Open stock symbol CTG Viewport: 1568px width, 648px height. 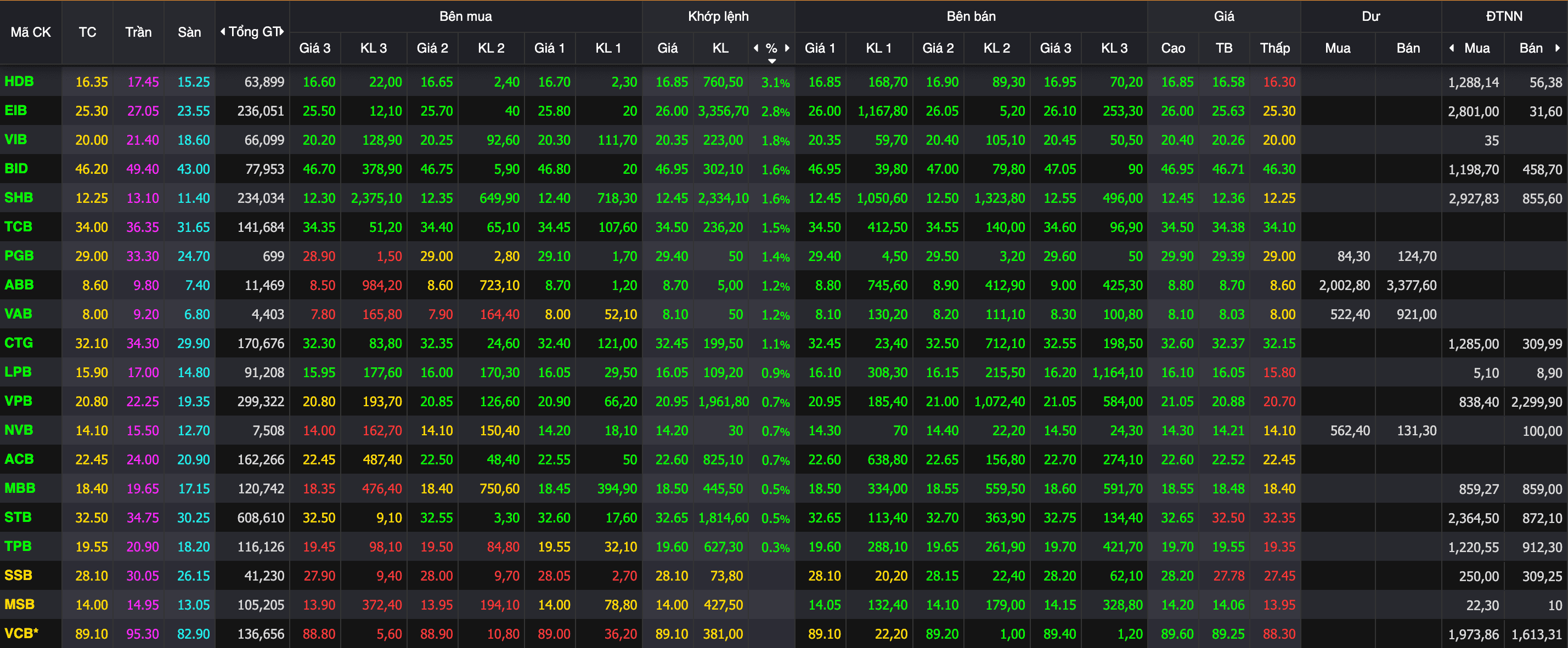coord(19,343)
